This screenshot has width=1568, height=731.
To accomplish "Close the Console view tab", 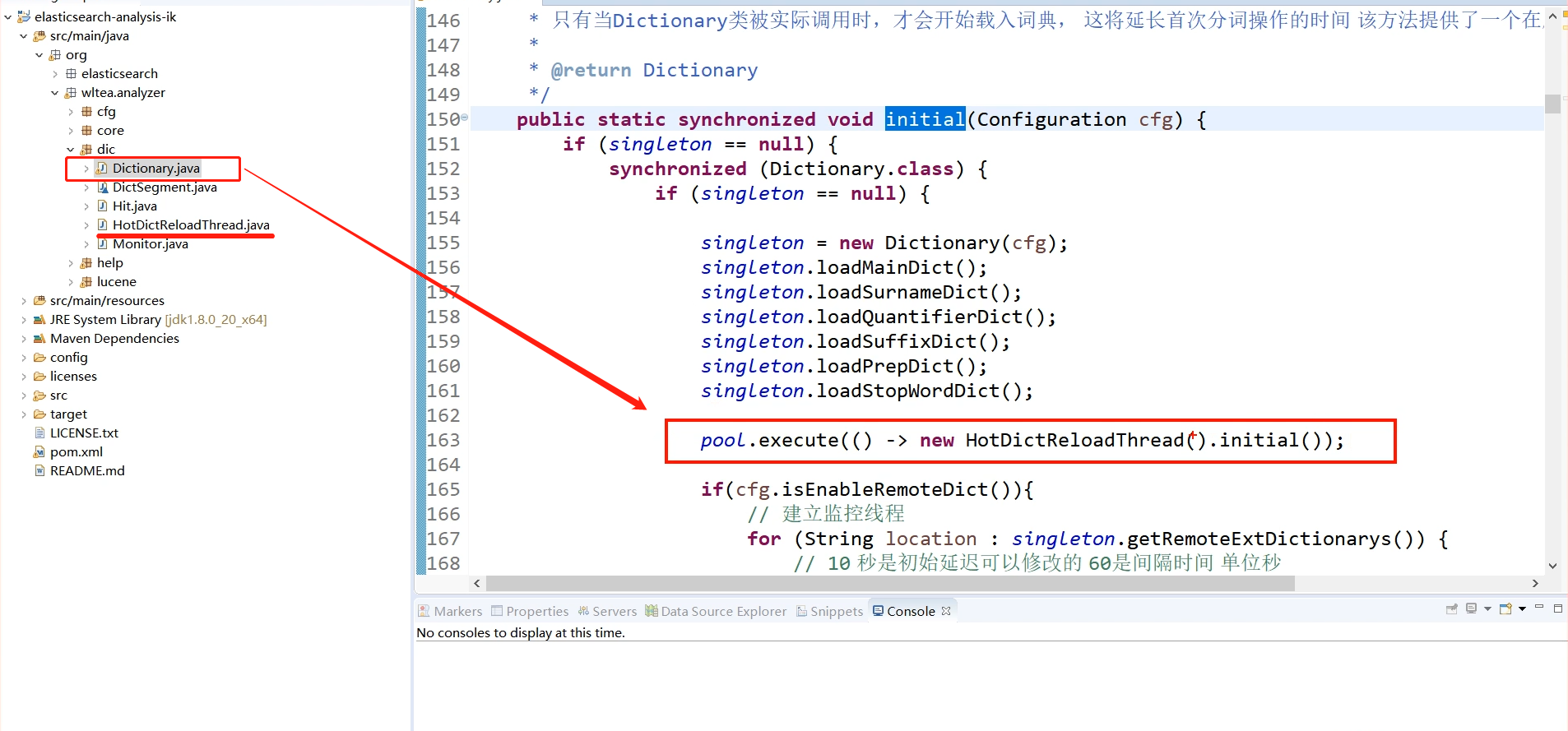I will (946, 611).
